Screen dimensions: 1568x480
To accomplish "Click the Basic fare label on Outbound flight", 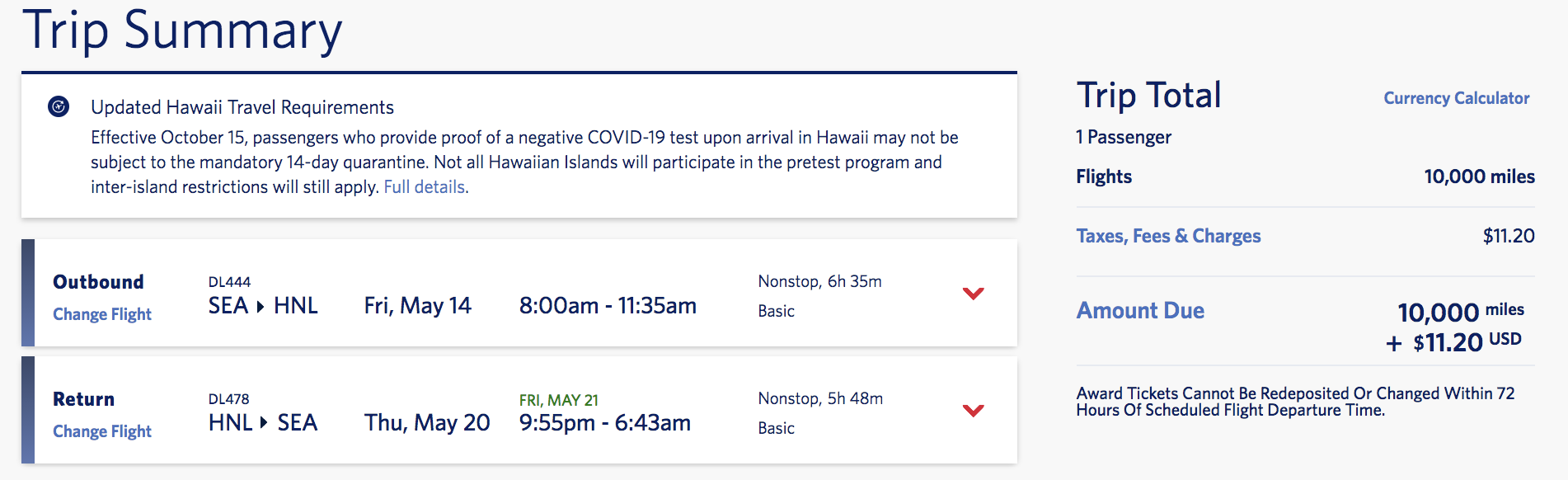I will tap(776, 311).
